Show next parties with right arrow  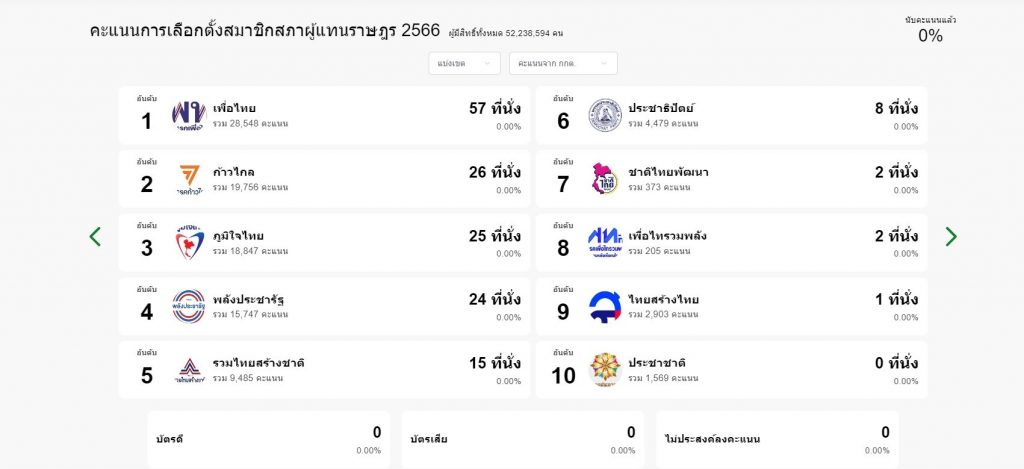(x=951, y=236)
